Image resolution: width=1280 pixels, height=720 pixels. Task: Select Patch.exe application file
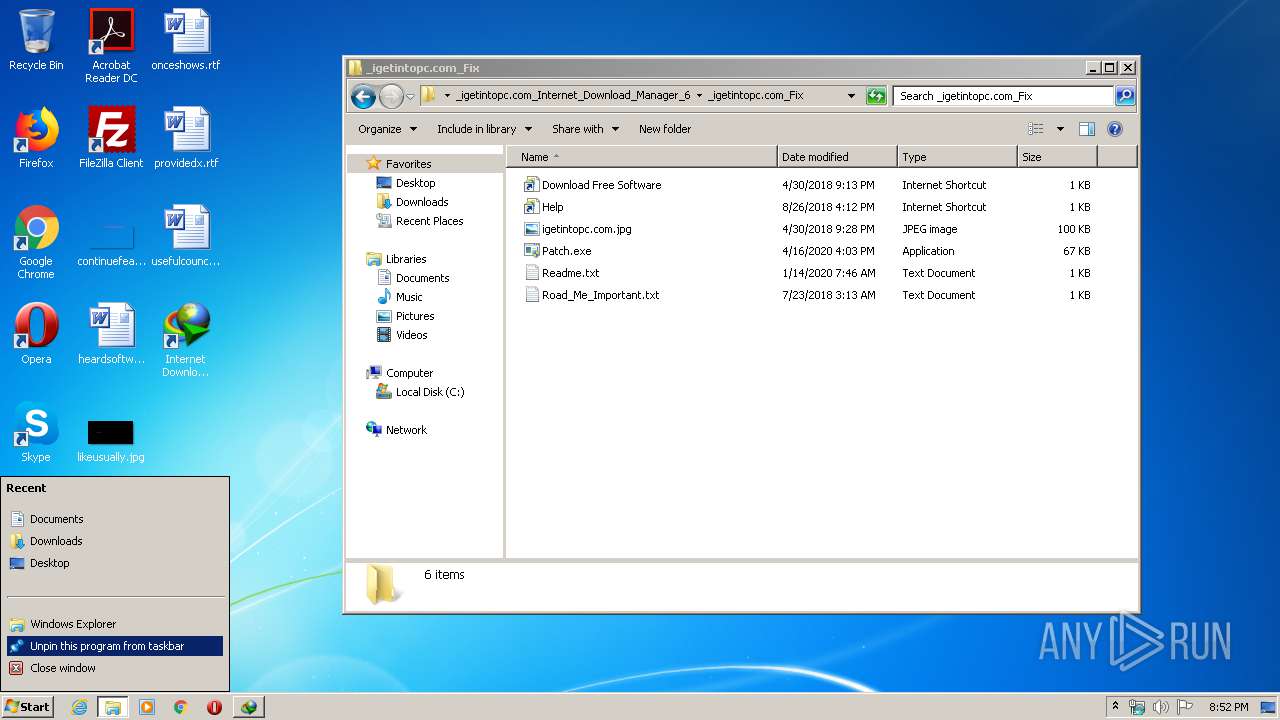pos(566,251)
